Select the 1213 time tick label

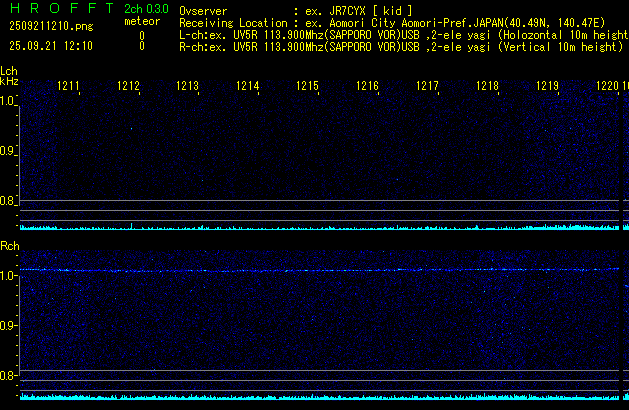187,87
